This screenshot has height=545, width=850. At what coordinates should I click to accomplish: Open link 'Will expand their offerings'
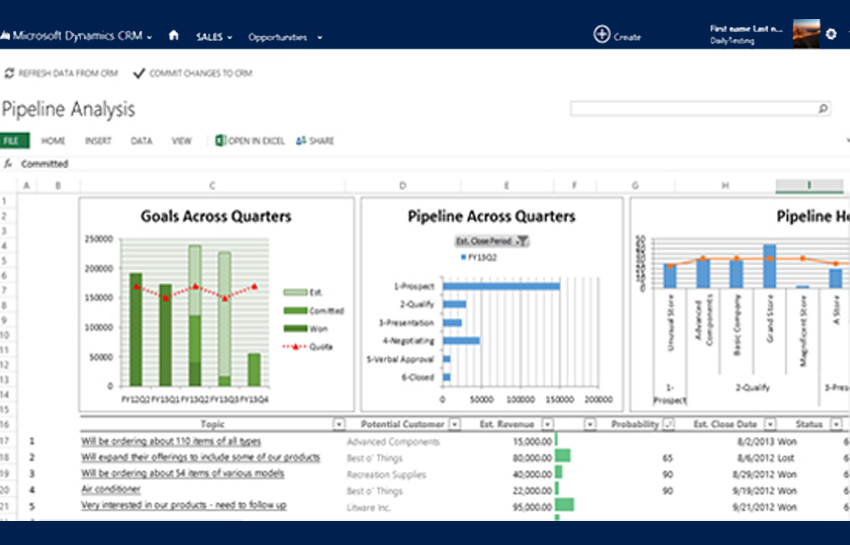pos(201,457)
